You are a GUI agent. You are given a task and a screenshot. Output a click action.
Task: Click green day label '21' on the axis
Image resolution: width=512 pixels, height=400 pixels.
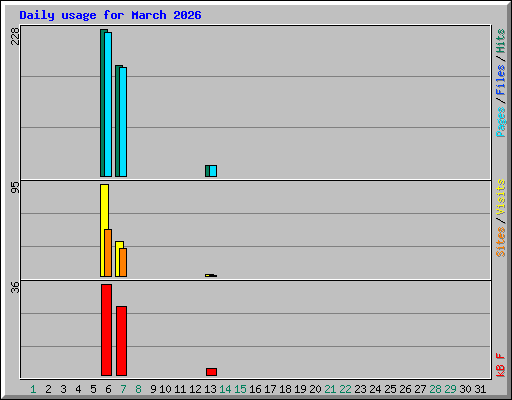click(330, 389)
